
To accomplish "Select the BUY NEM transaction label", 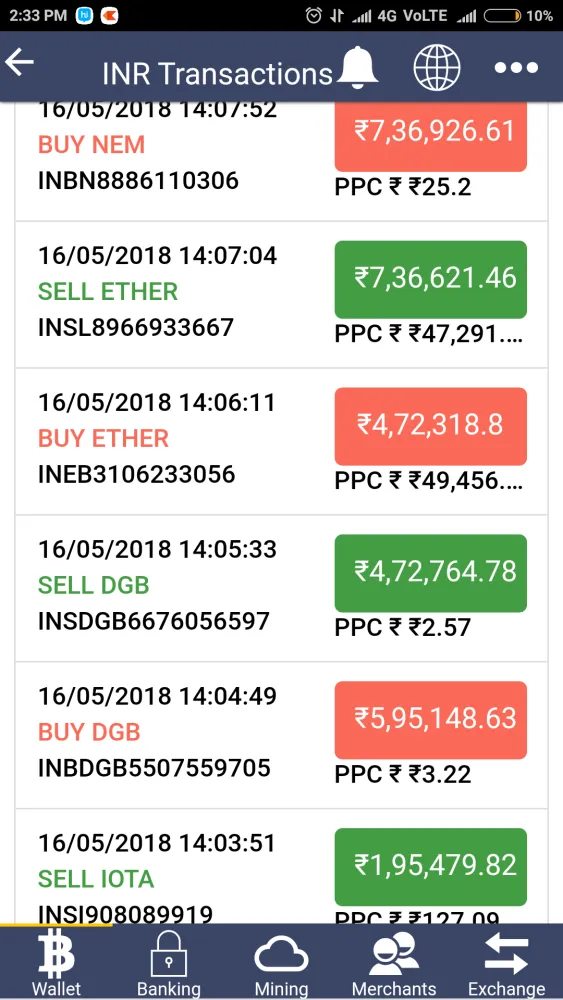I will point(92,145).
